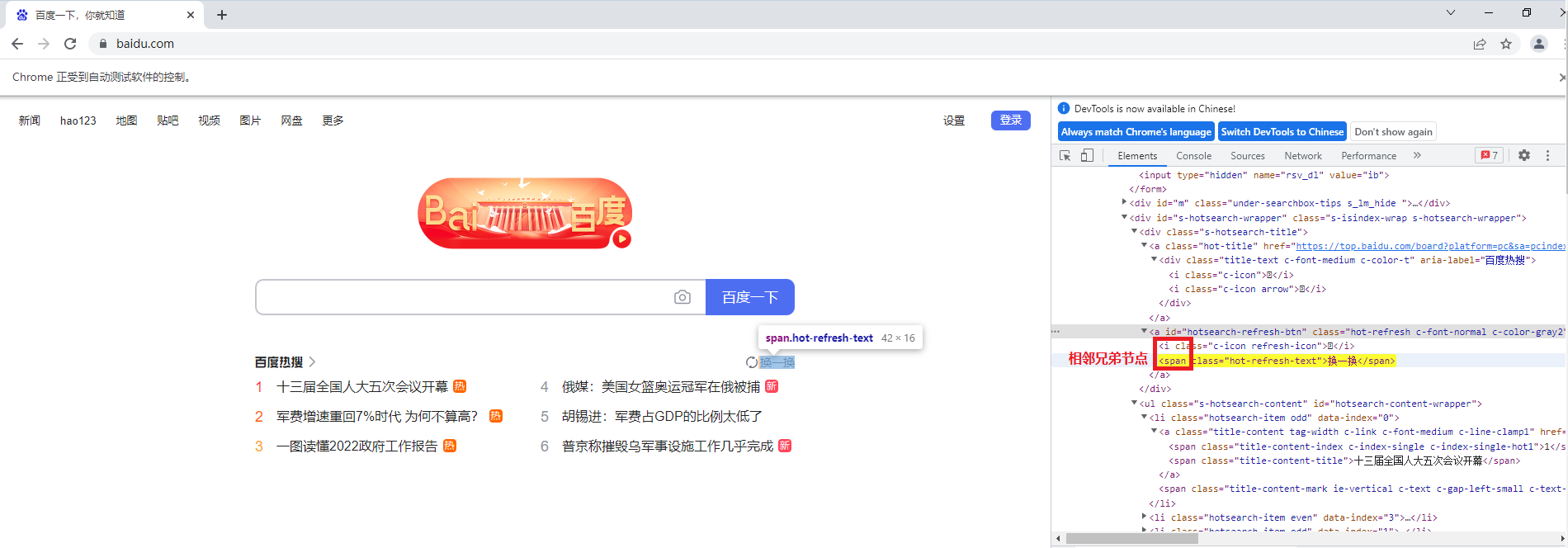This screenshot has width=1568, height=548.
Task: Click the 登录 login button
Action: tap(1011, 120)
